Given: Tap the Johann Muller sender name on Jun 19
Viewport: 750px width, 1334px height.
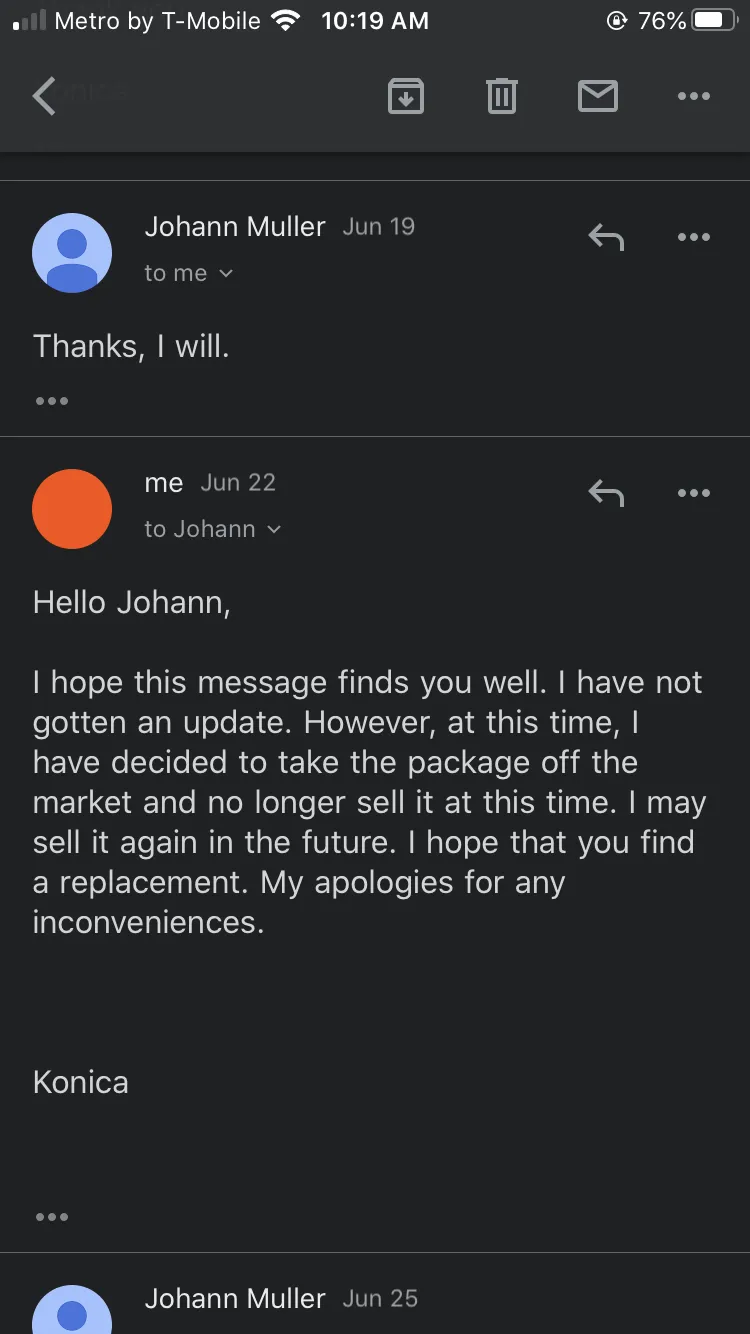Looking at the screenshot, I should point(235,226).
